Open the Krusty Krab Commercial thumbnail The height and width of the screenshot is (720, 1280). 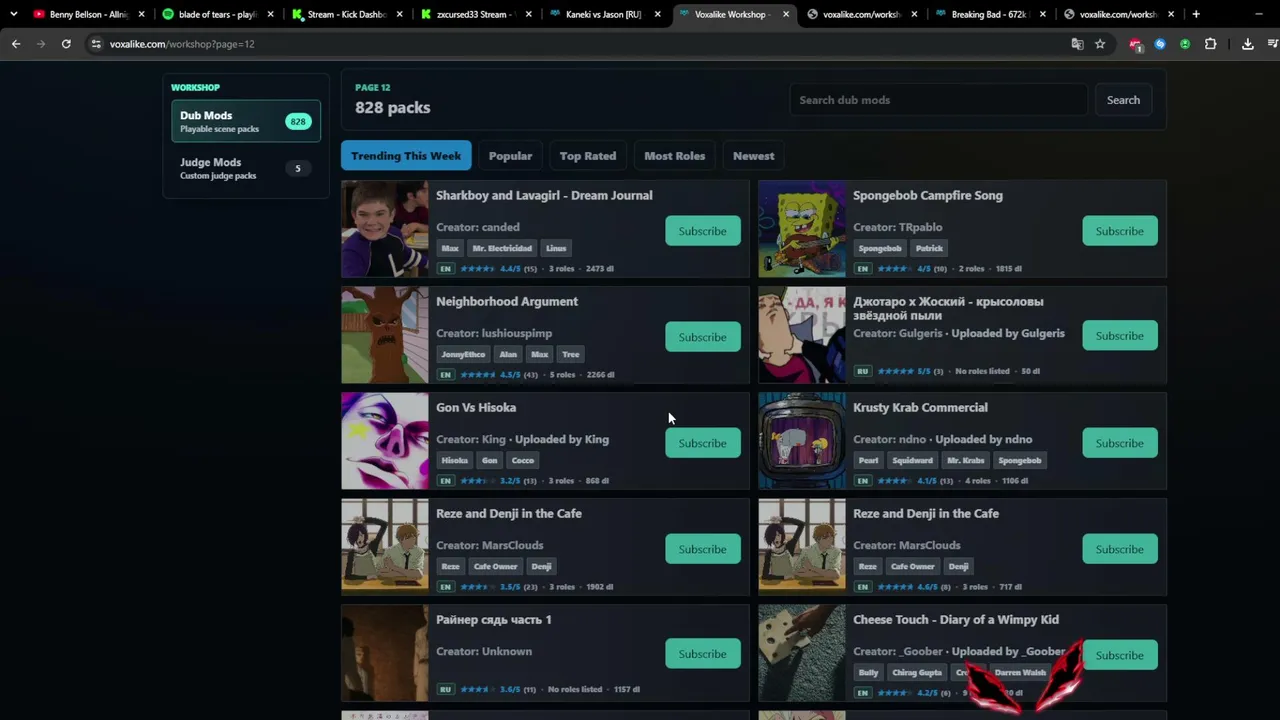pos(802,441)
